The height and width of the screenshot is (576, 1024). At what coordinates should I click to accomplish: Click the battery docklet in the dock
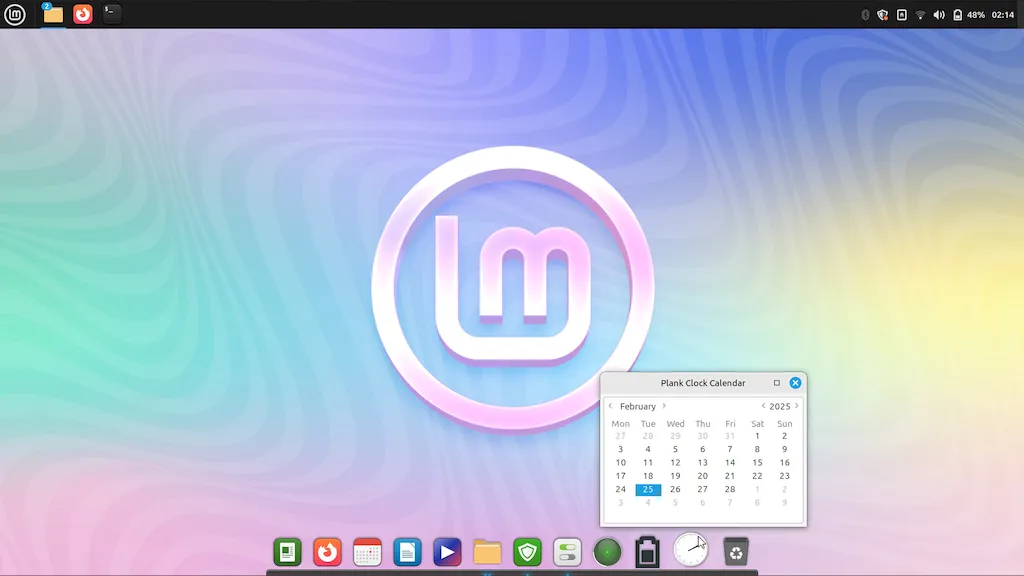(647, 552)
